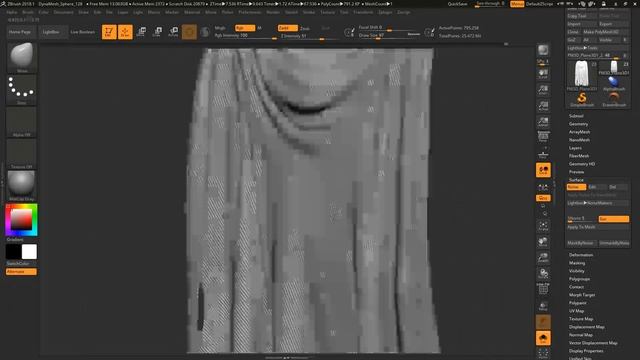Select the white secondary color swatch
Image resolution: width=640 pixels, height=360 pixels.
[29, 252]
